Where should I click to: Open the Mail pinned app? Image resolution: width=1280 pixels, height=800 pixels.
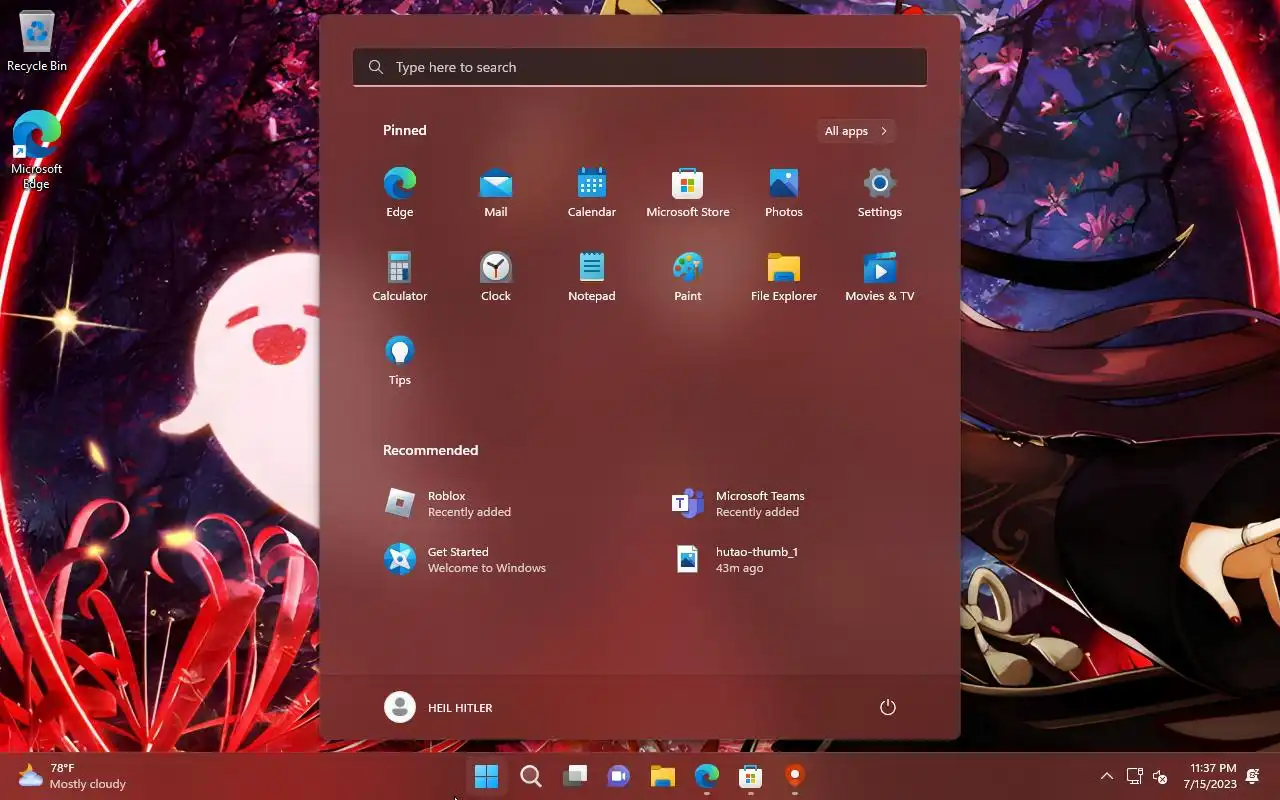coord(496,193)
